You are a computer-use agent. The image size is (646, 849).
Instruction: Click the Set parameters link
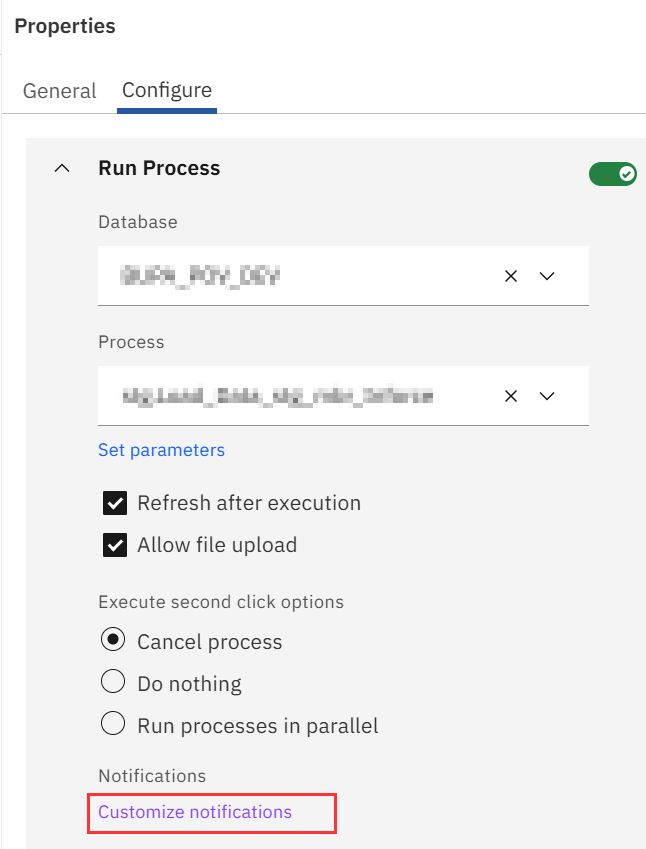coord(161,450)
